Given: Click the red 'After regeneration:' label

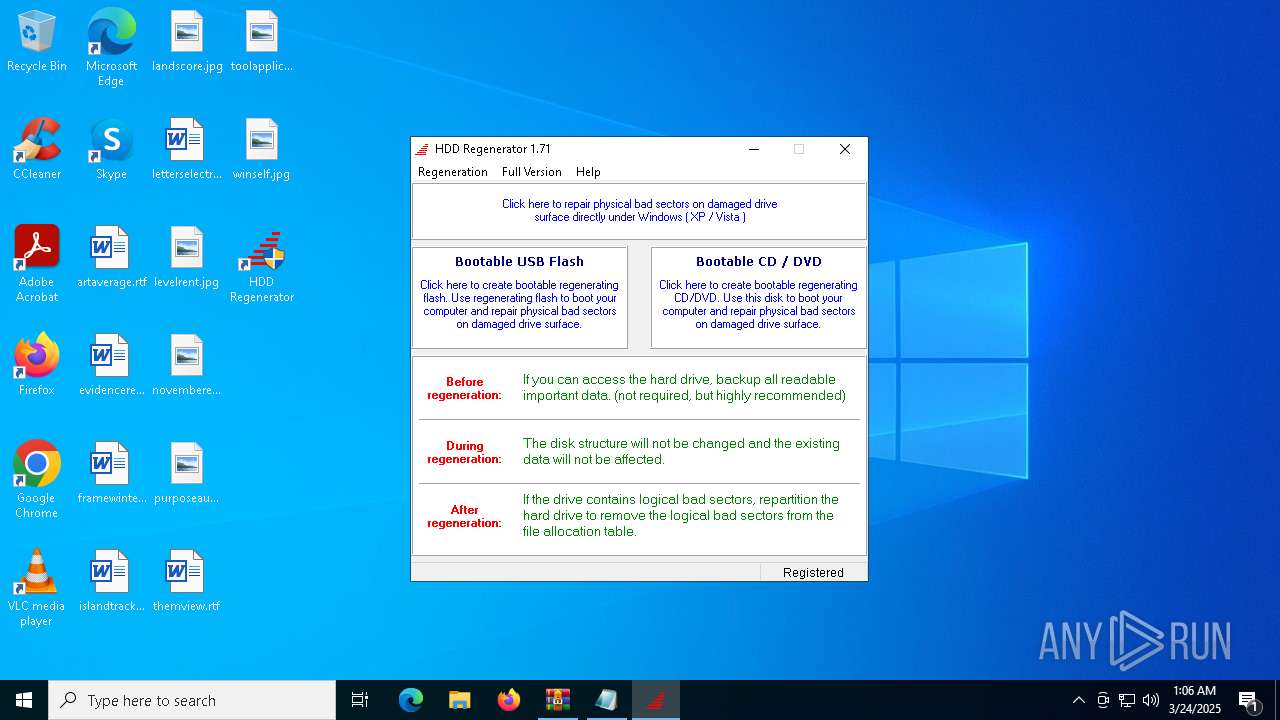Looking at the screenshot, I should coord(464,516).
